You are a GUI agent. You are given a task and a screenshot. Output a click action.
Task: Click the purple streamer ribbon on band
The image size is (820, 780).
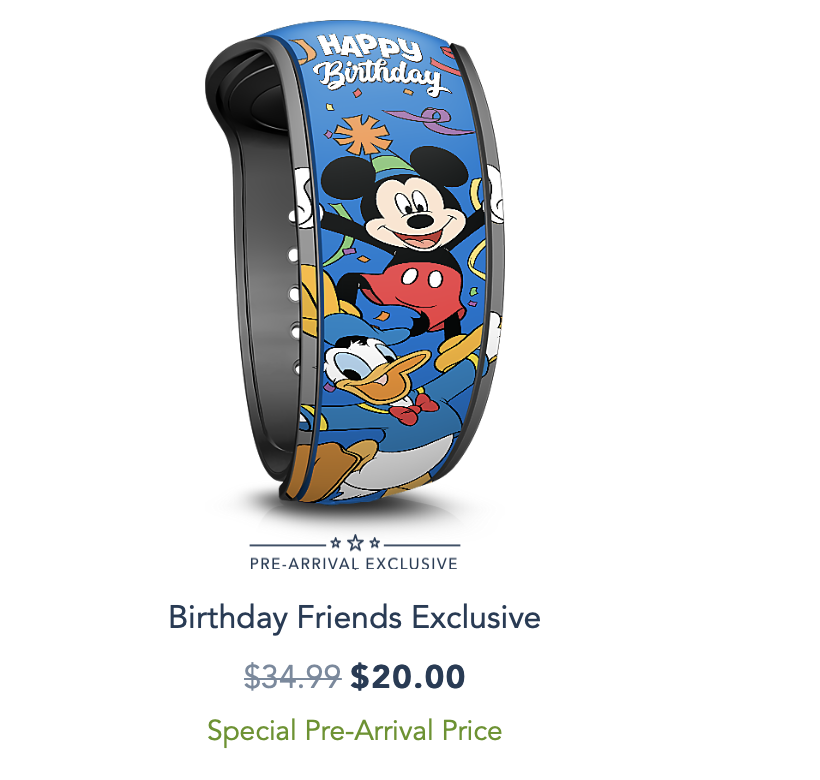(x=431, y=120)
